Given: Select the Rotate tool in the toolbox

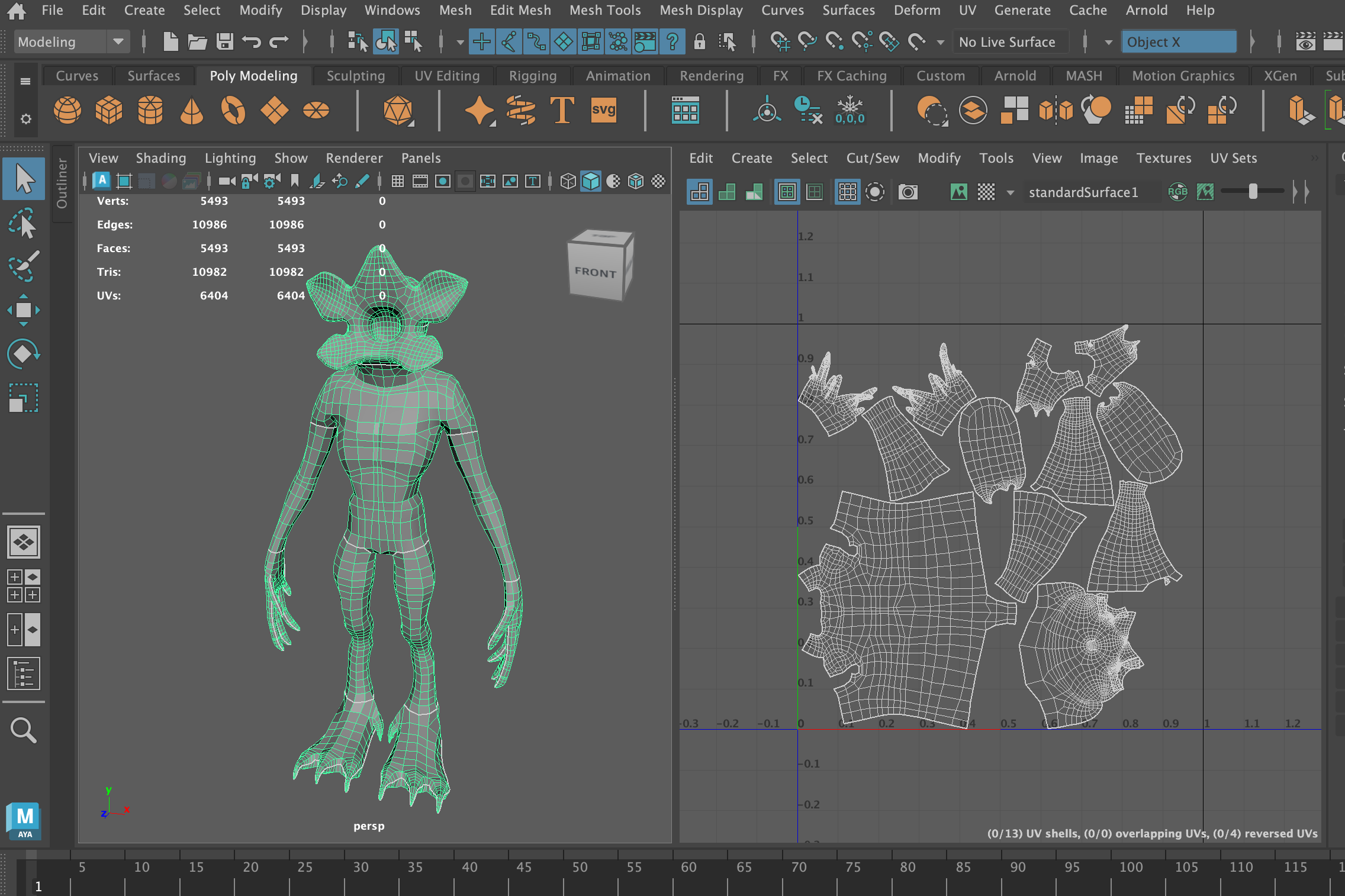Looking at the screenshot, I should click(x=24, y=353).
